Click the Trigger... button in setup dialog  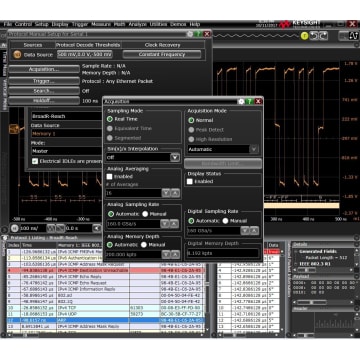pos(44,81)
